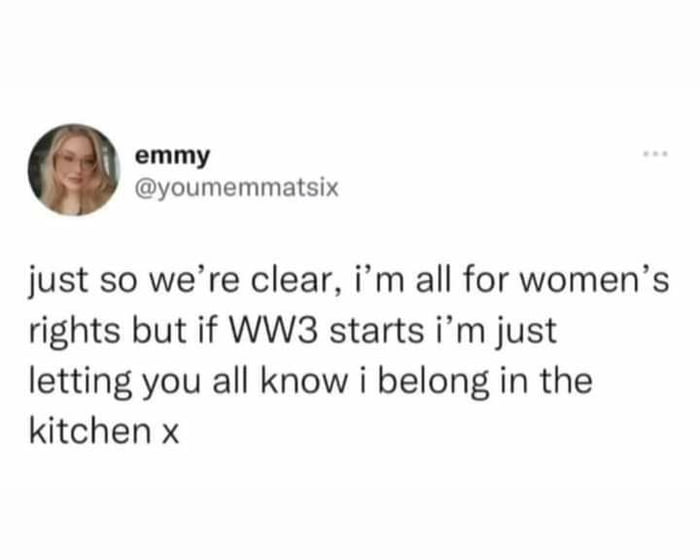Click the word 'women's' in the tweet
700x560 pixels.
pos(596,282)
